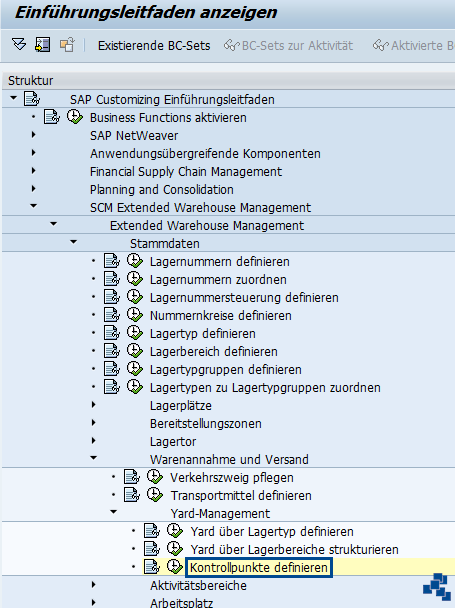This screenshot has width=455, height=608.
Task: Open documentation for Lagernummern definieren
Action: (x=112, y=261)
